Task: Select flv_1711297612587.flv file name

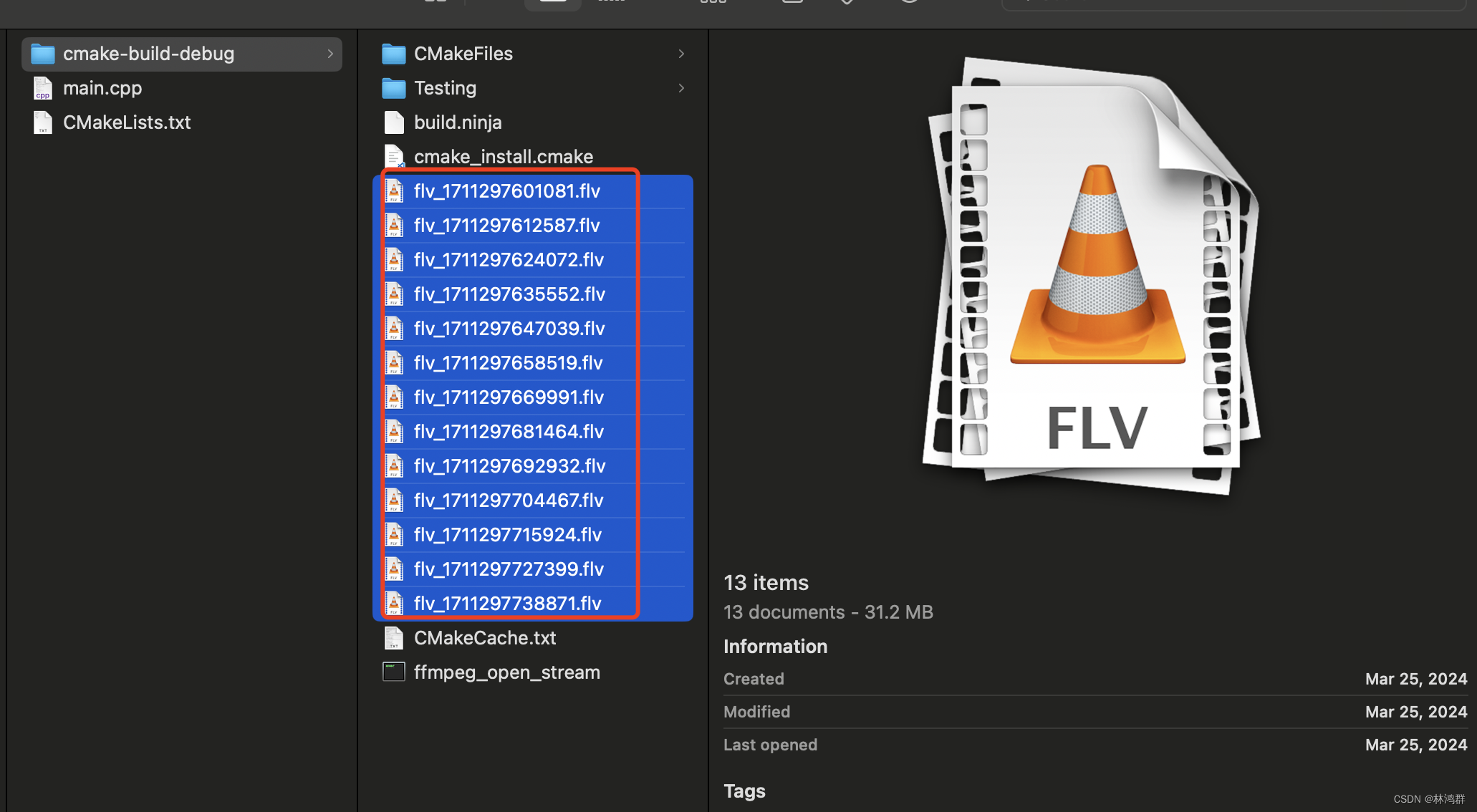Action: tap(507, 226)
